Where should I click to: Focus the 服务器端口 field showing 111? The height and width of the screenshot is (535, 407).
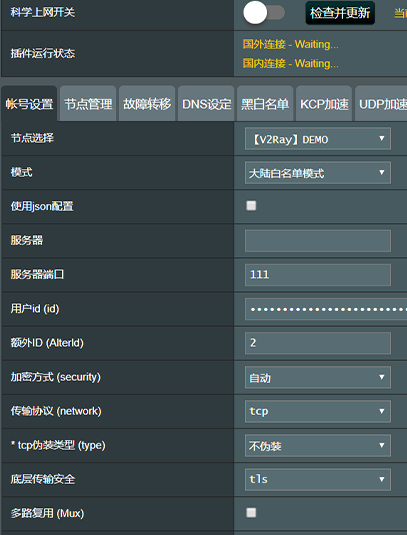pos(318,275)
